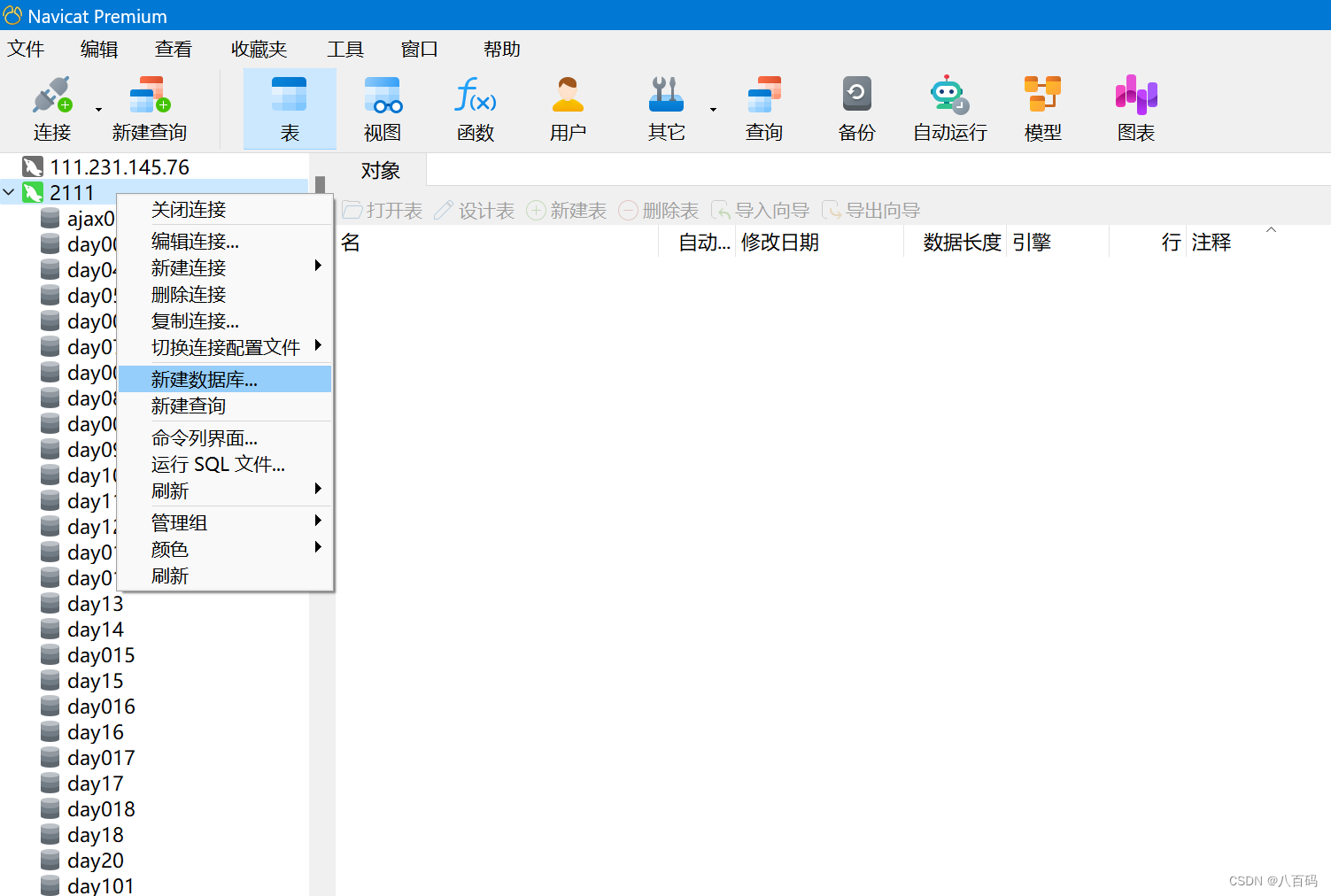Open the 帮助 menu
Viewport: 1331px width, 896px height.
(x=502, y=50)
